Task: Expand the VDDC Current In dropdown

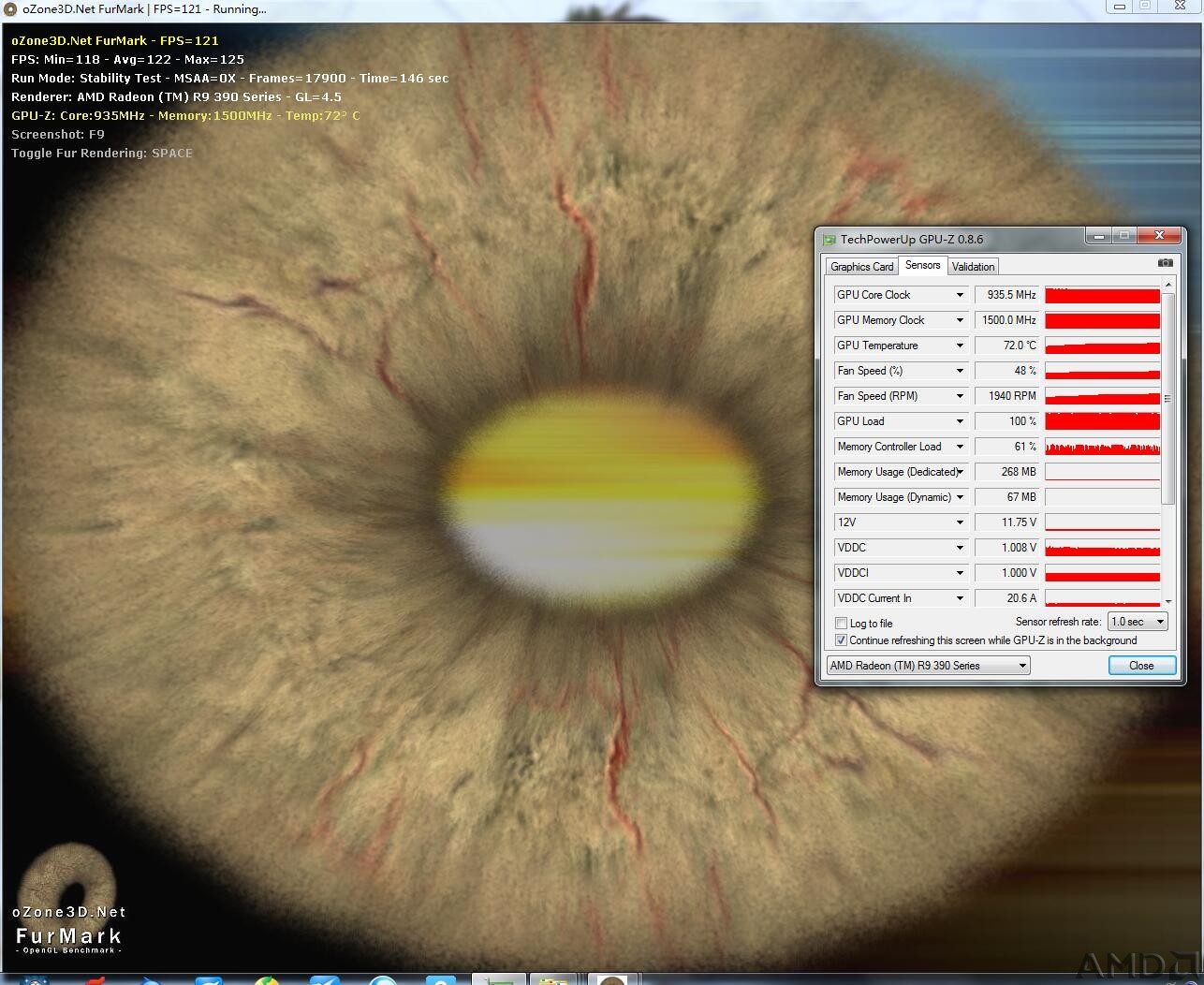Action: tap(960, 598)
